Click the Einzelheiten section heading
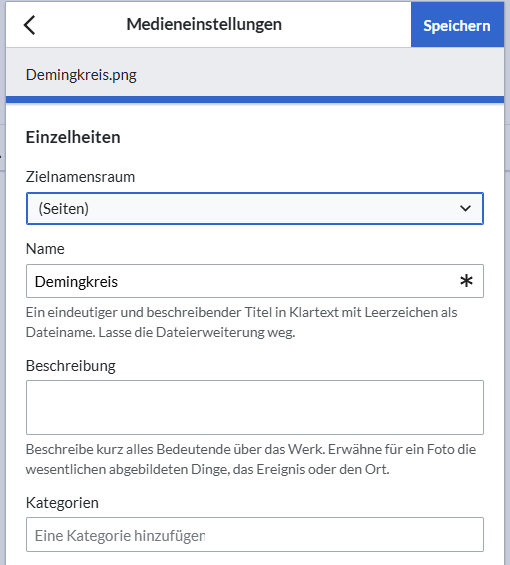The height and width of the screenshot is (565, 510). tap(73, 137)
